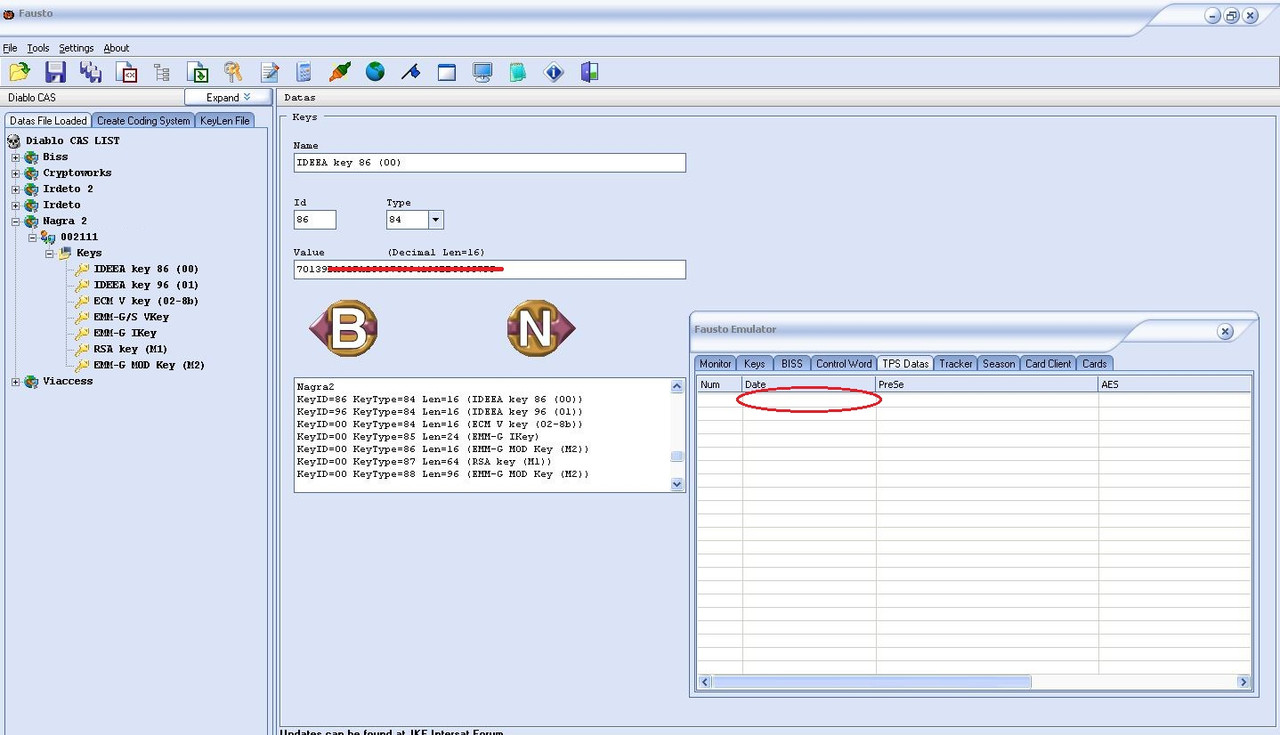Switch to BISS tab in Fausto Emulator
The height and width of the screenshot is (735, 1280).
point(791,363)
